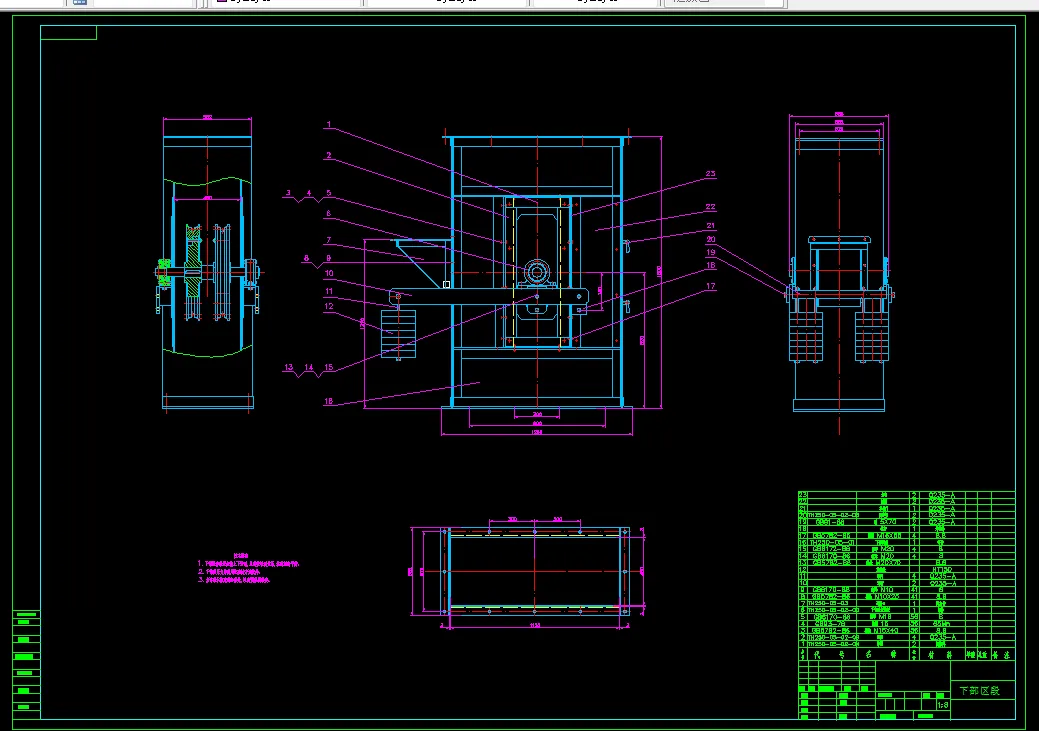This screenshot has height=731, width=1039.
Task: Click leader callout number 23
Action: (x=710, y=174)
